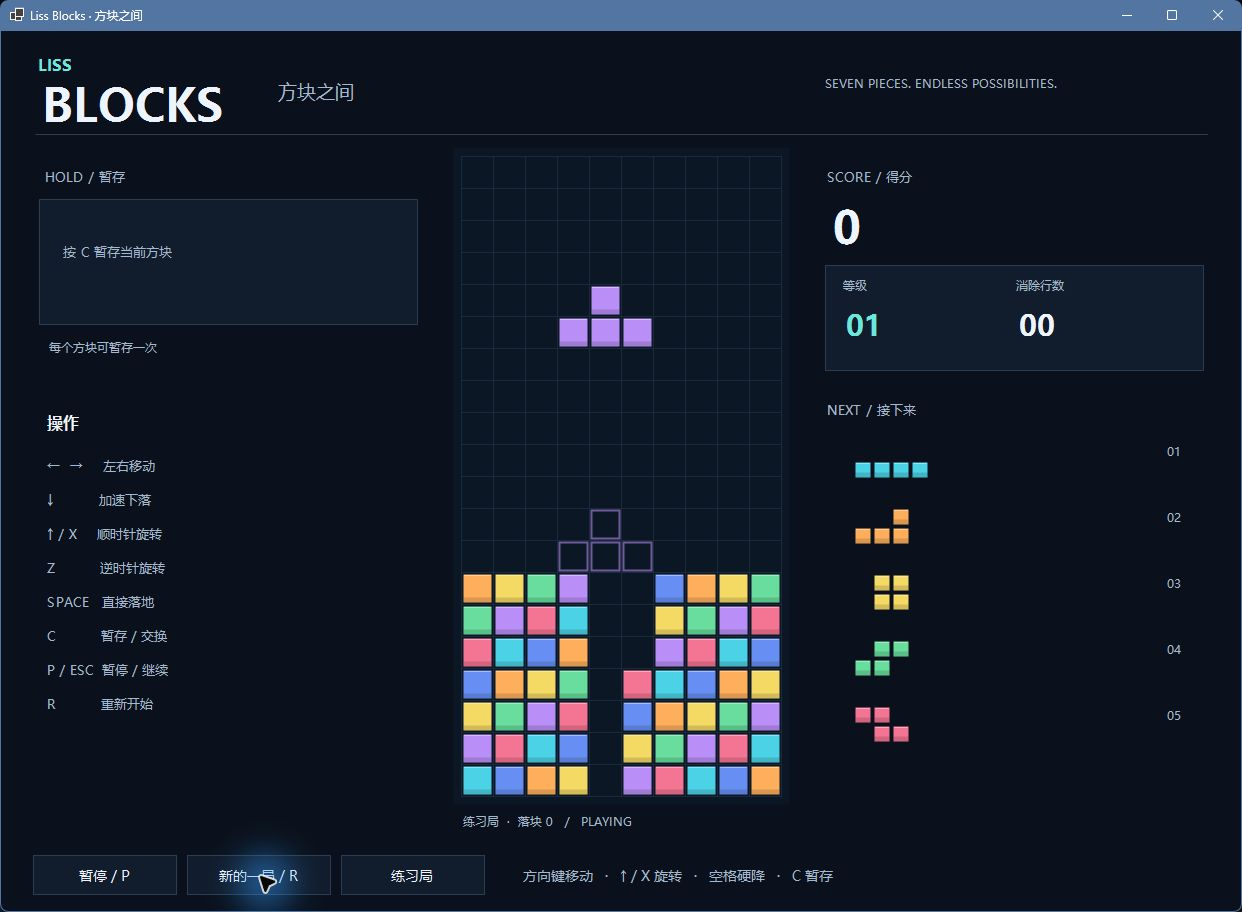
Task: Click the 空格硬降 hint in the bottom bar
Action: (736, 876)
